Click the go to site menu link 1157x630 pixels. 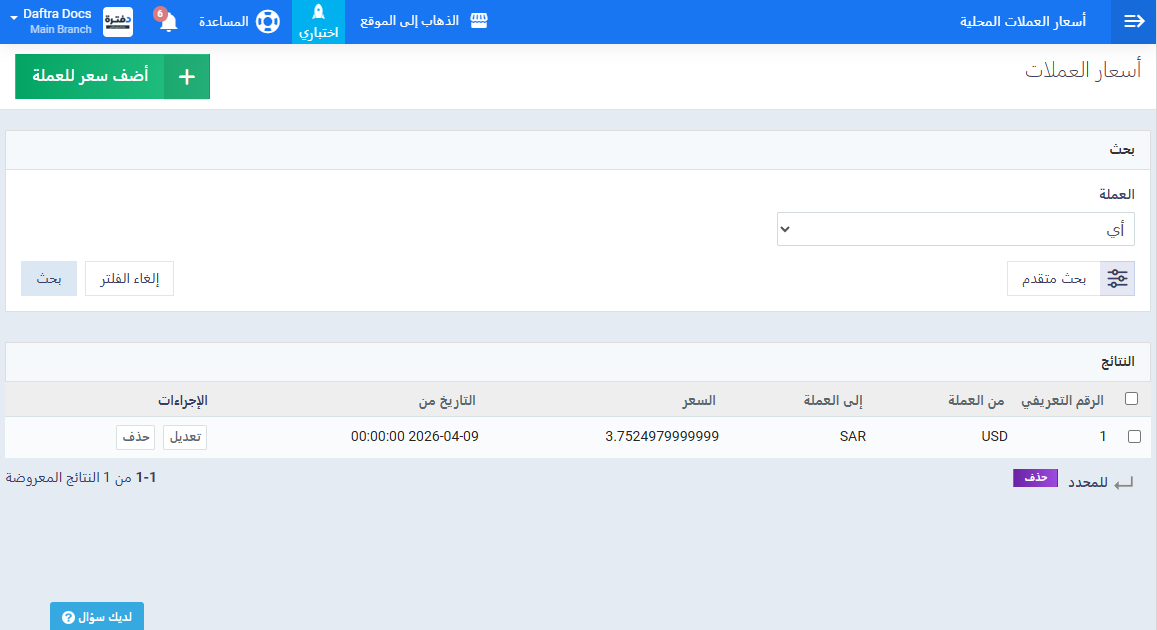point(410,21)
